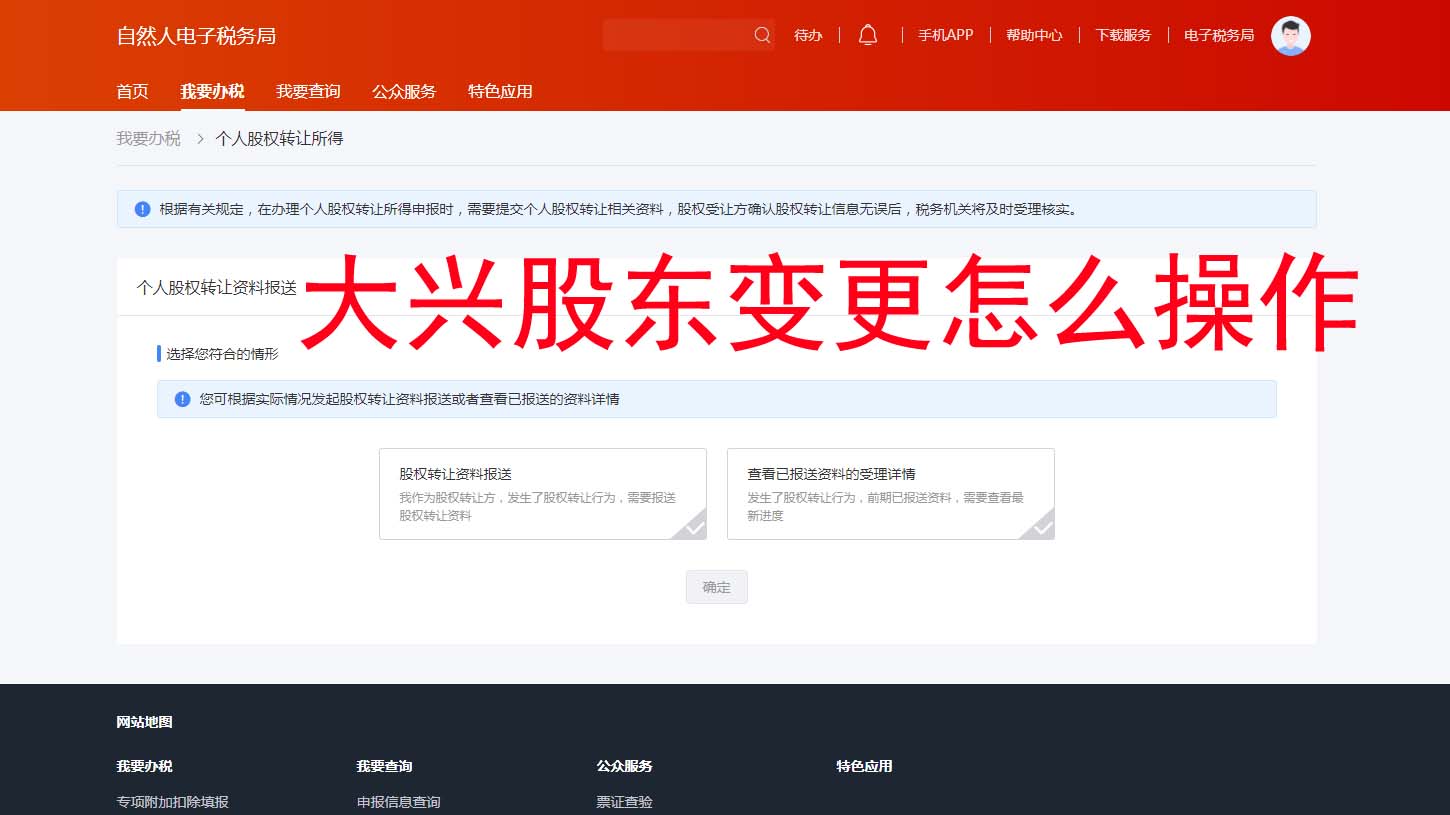The image size is (1450, 815).
Task: Open the 帮助中心 link
Action: click(x=1034, y=33)
